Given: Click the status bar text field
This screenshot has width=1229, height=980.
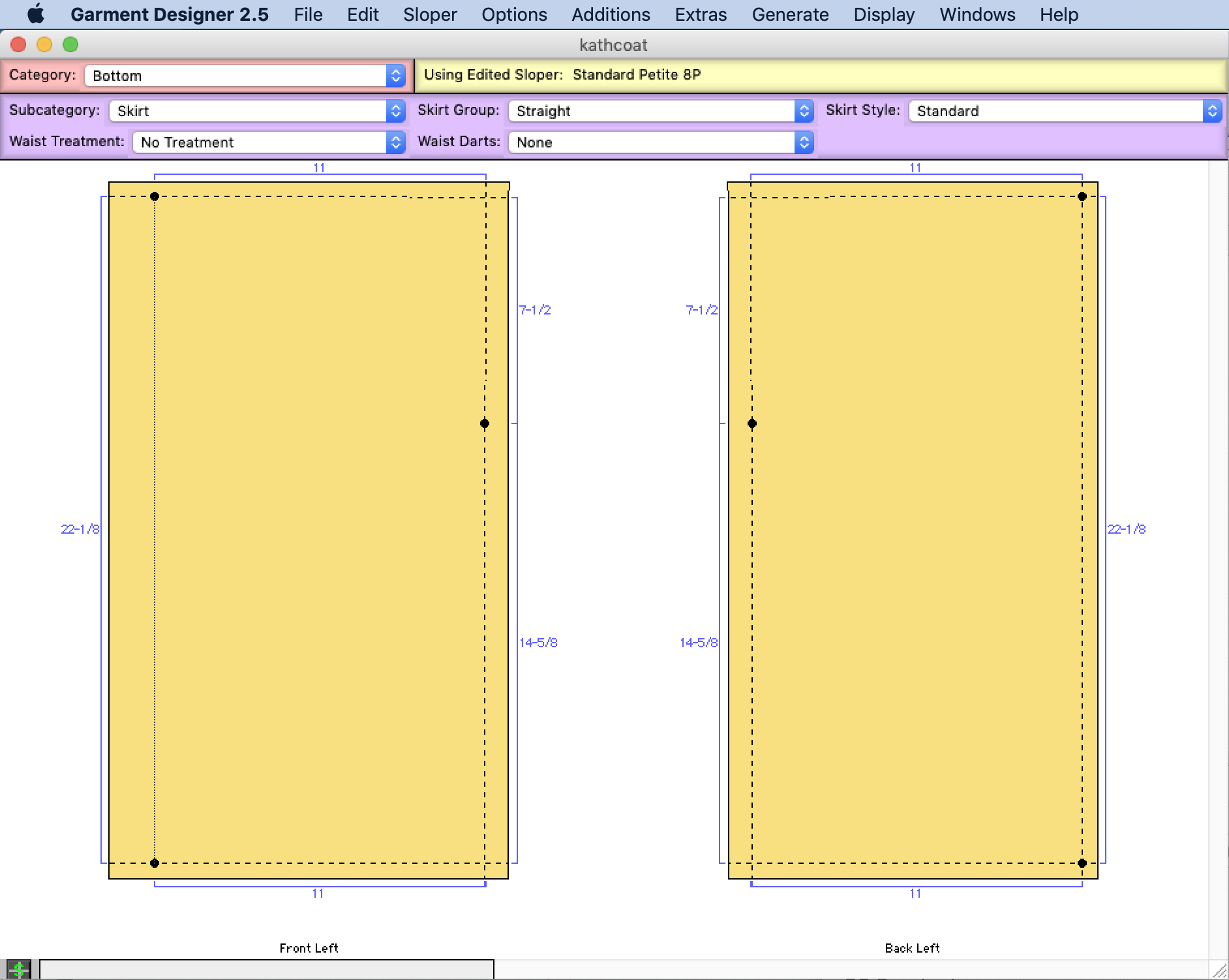Looking at the screenshot, I should coord(267,970).
